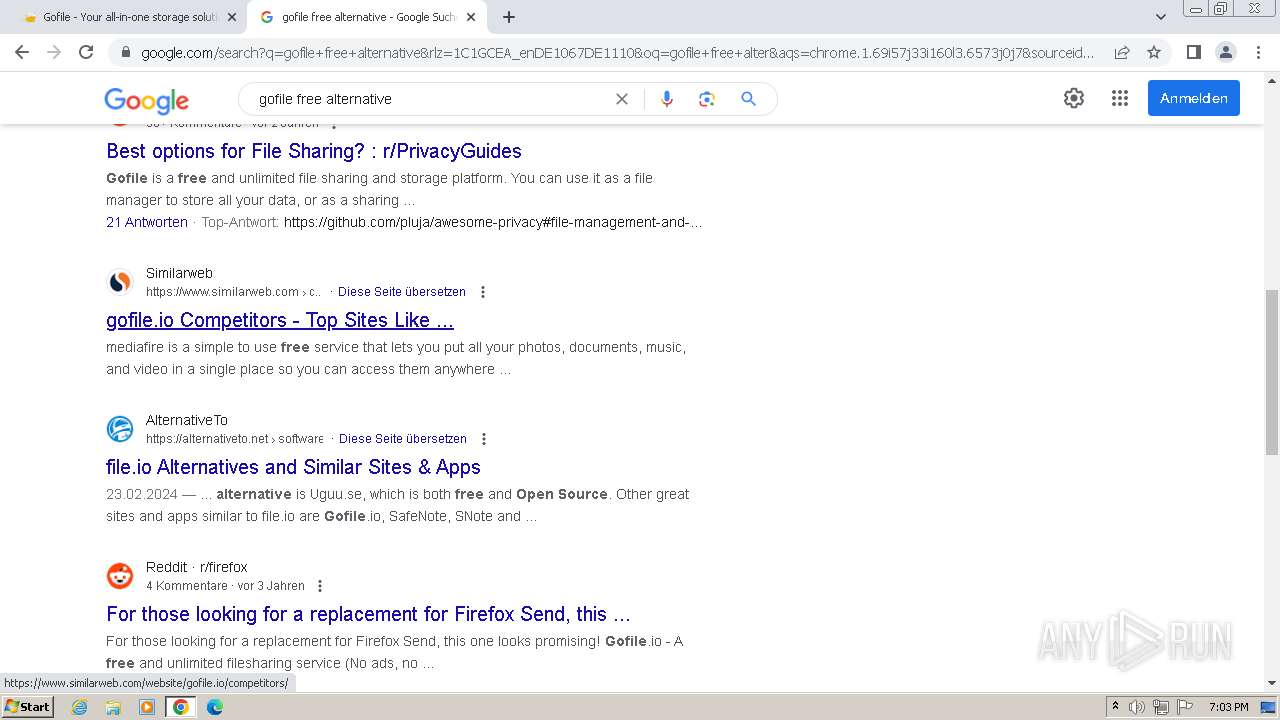1280x720 pixels.
Task: Select Chrome in the taskbar
Action: 181,707
